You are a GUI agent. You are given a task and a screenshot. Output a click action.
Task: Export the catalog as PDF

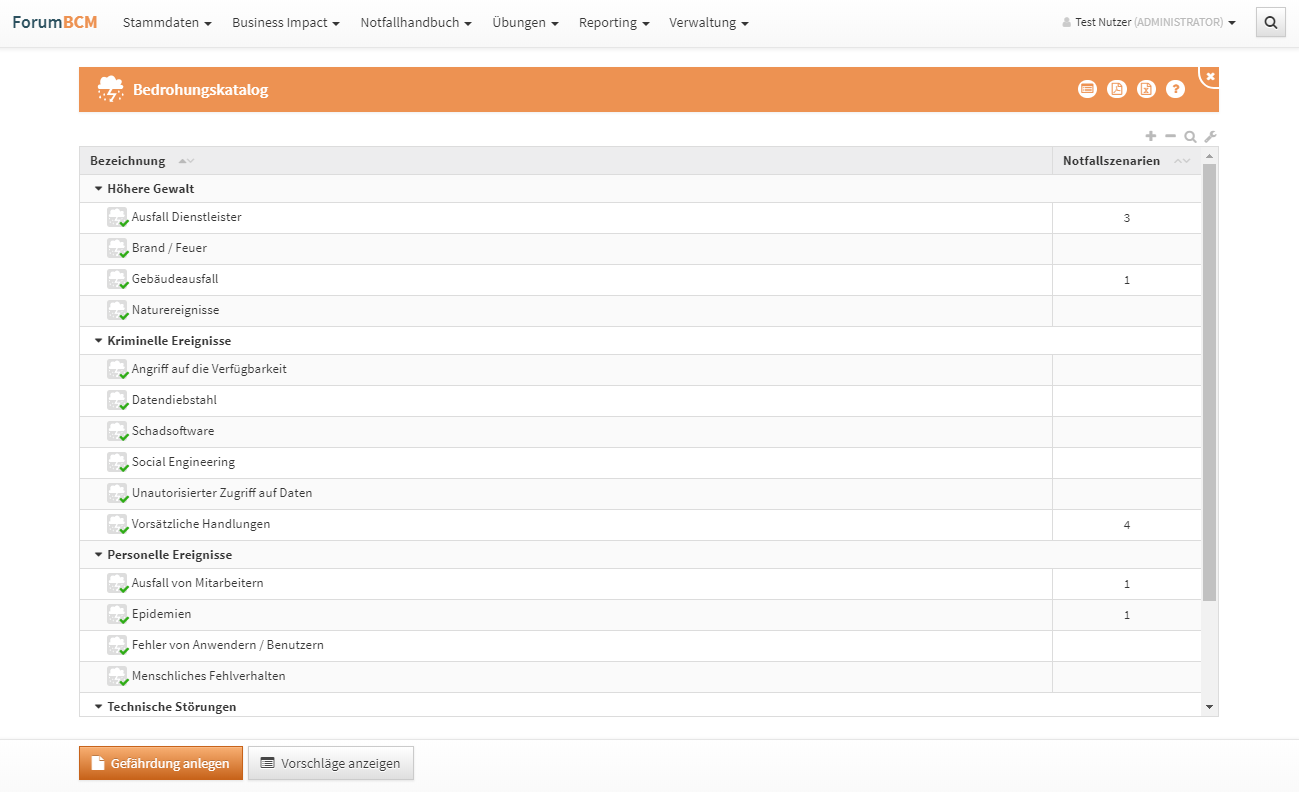coord(1117,89)
